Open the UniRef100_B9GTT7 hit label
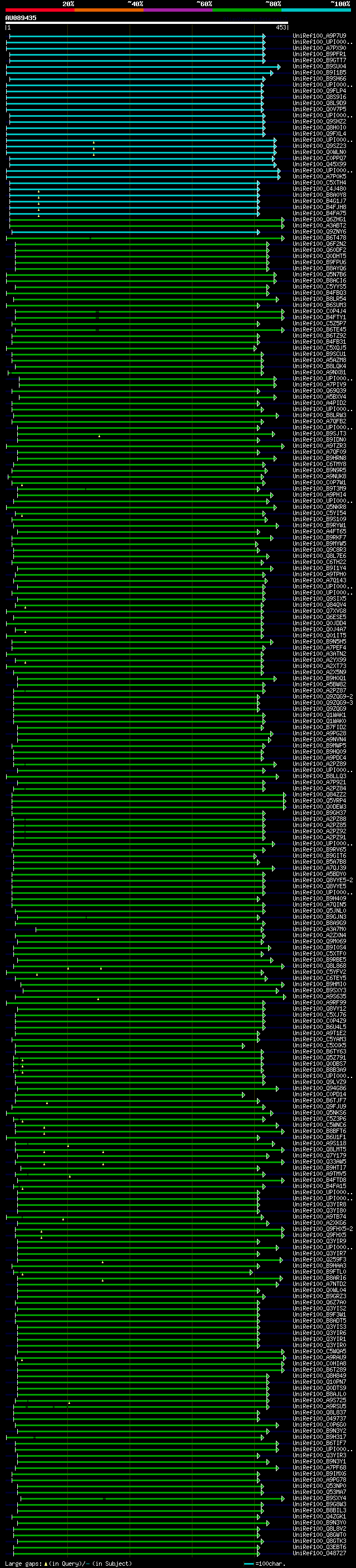 pos(319,60)
